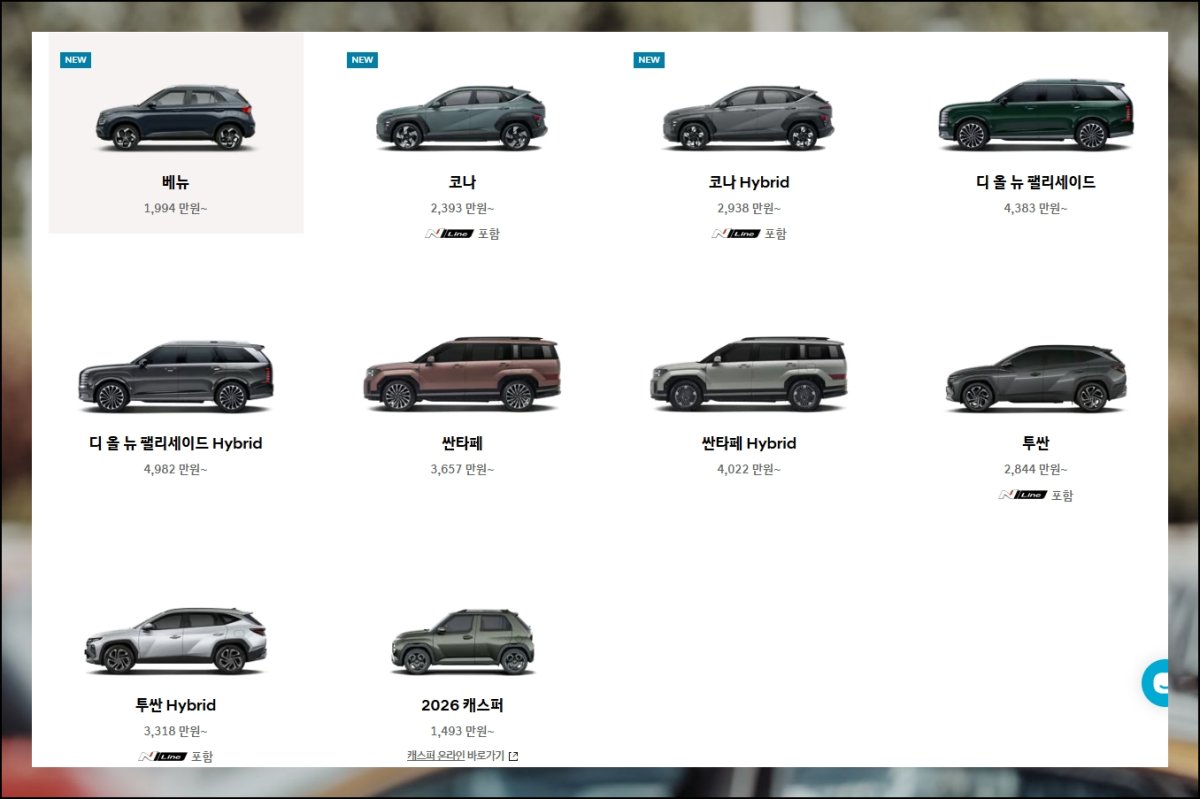This screenshot has width=1200, height=799.
Task: Click the 2,938 만원~ price text
Action: pos(749,209)
